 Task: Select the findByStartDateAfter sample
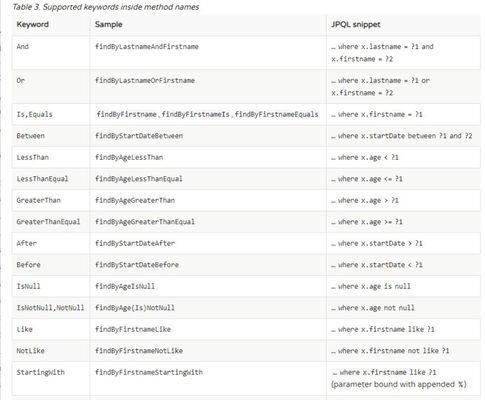click(135, 243)
